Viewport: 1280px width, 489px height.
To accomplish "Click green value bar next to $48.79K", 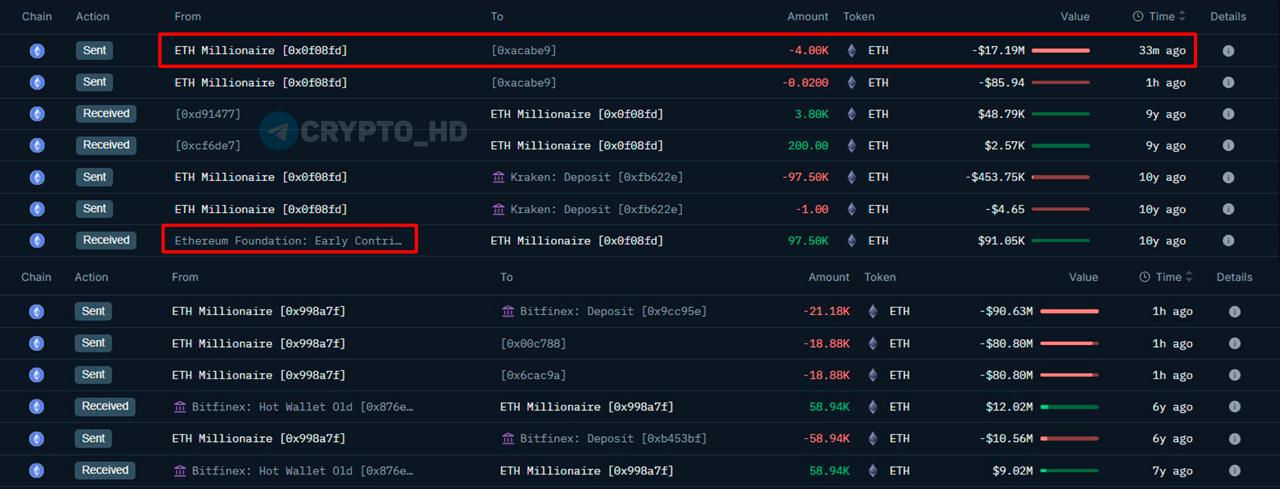I will 1061,114.
